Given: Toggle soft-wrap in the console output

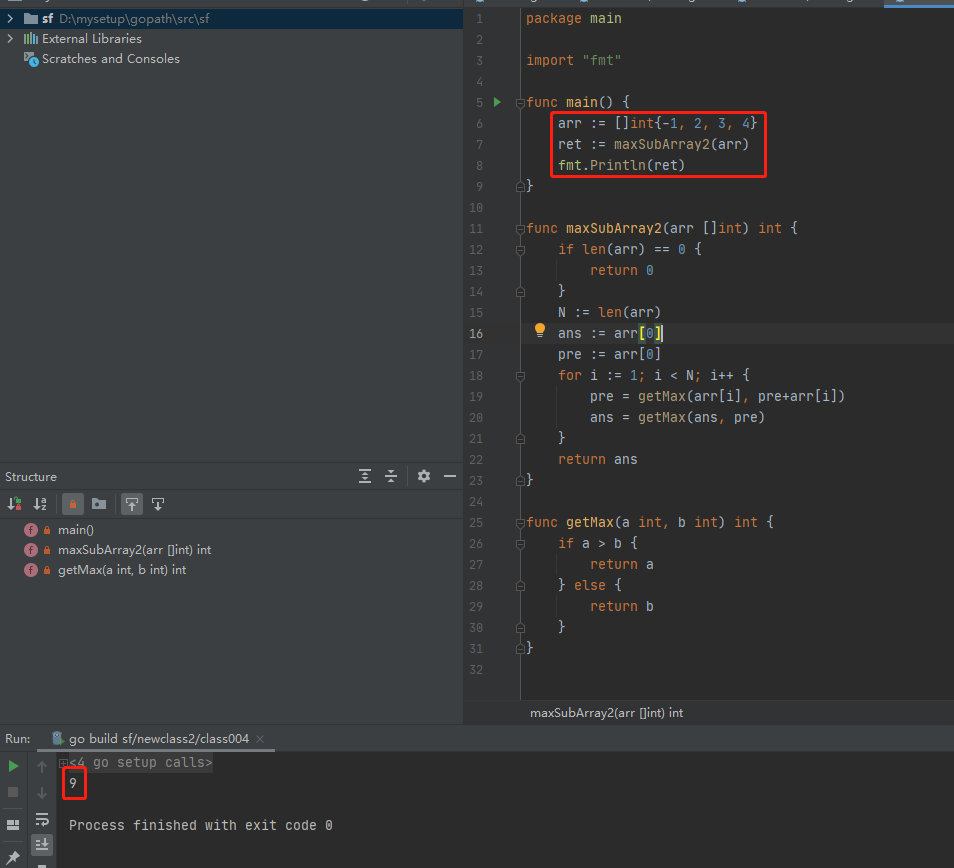Looking at the screenshot, I should pyautogui.click(x=41, y=819).
